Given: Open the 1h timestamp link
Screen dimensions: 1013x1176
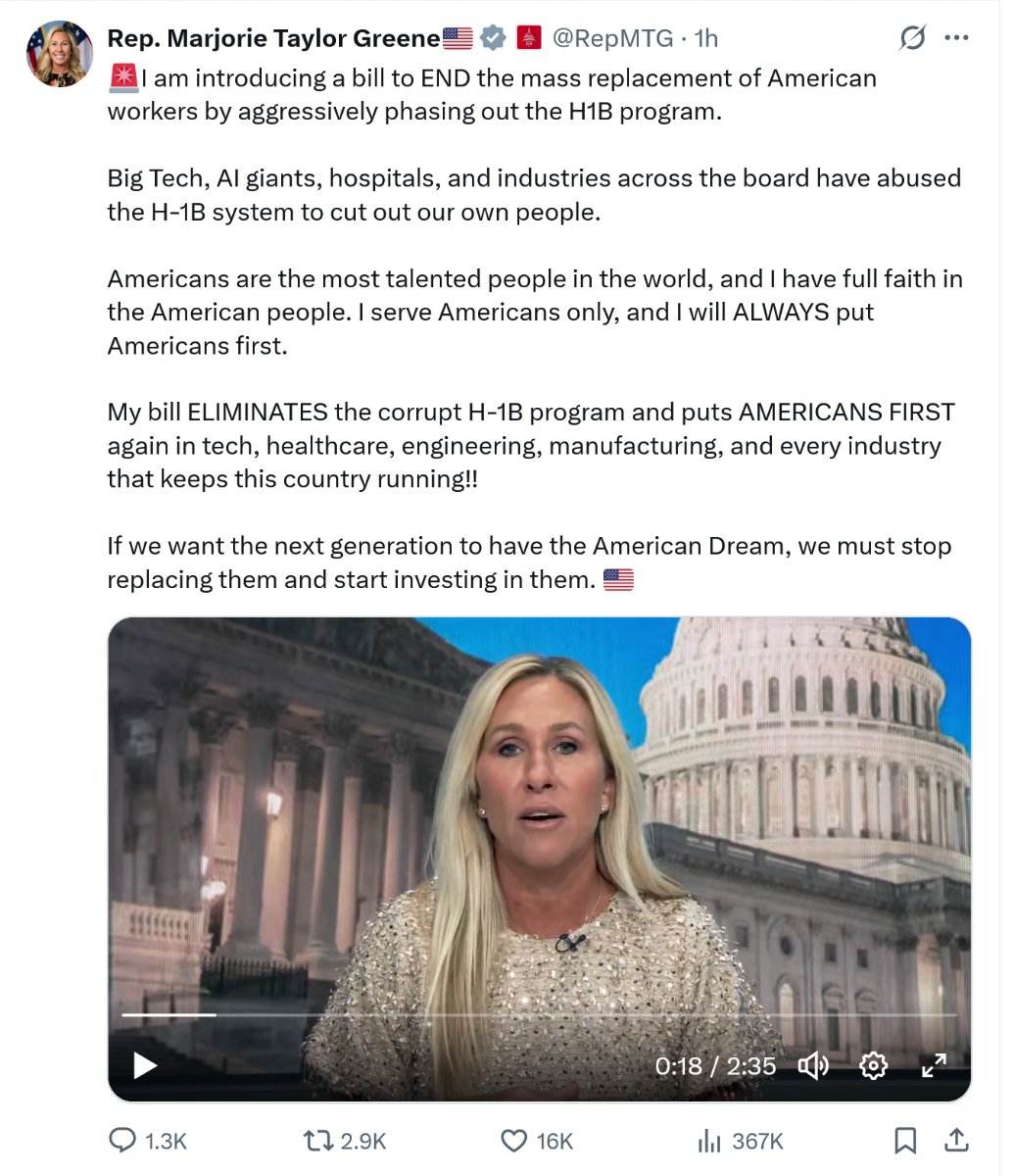Looking at the screenshot, I should click(x=706, y=38).
